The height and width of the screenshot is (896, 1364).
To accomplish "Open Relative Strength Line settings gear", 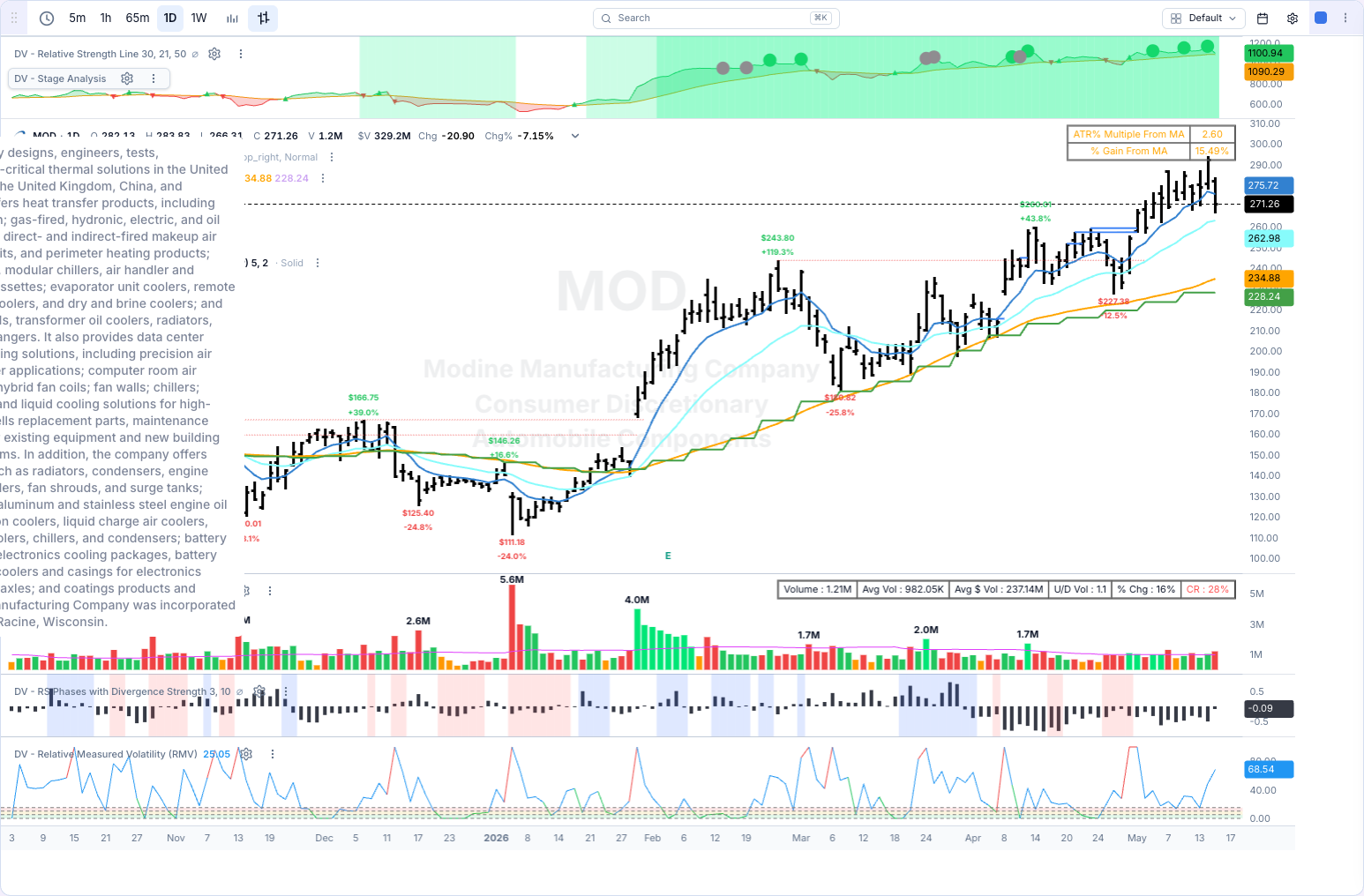I will click(x=214, y=54).
